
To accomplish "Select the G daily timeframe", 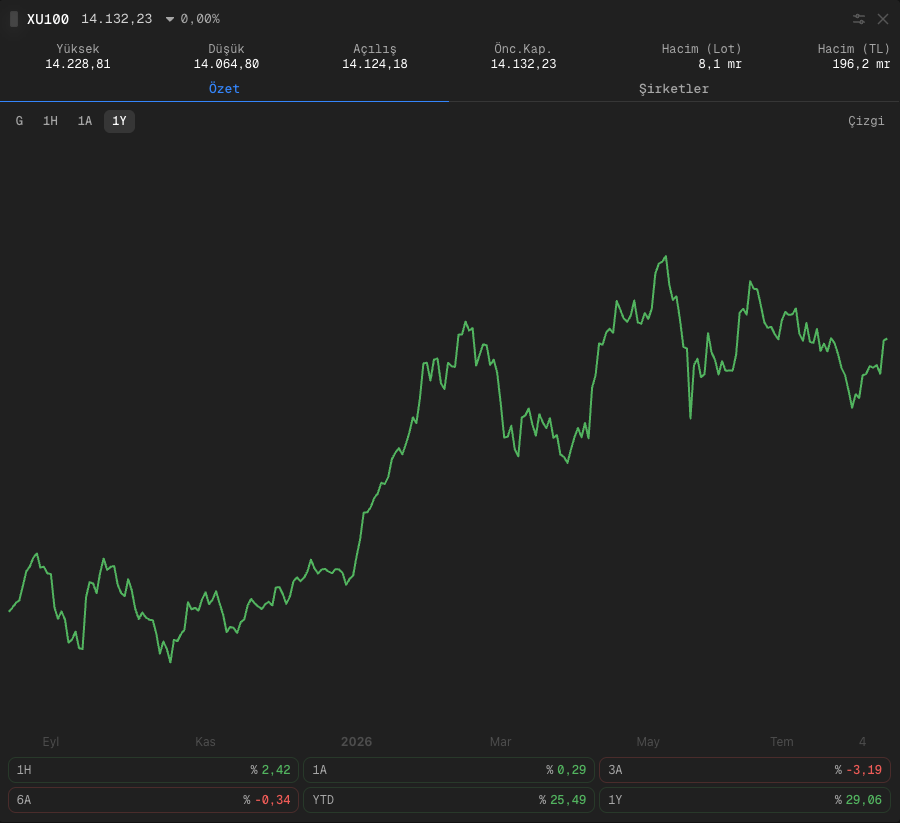I will [x=20, y=121].
